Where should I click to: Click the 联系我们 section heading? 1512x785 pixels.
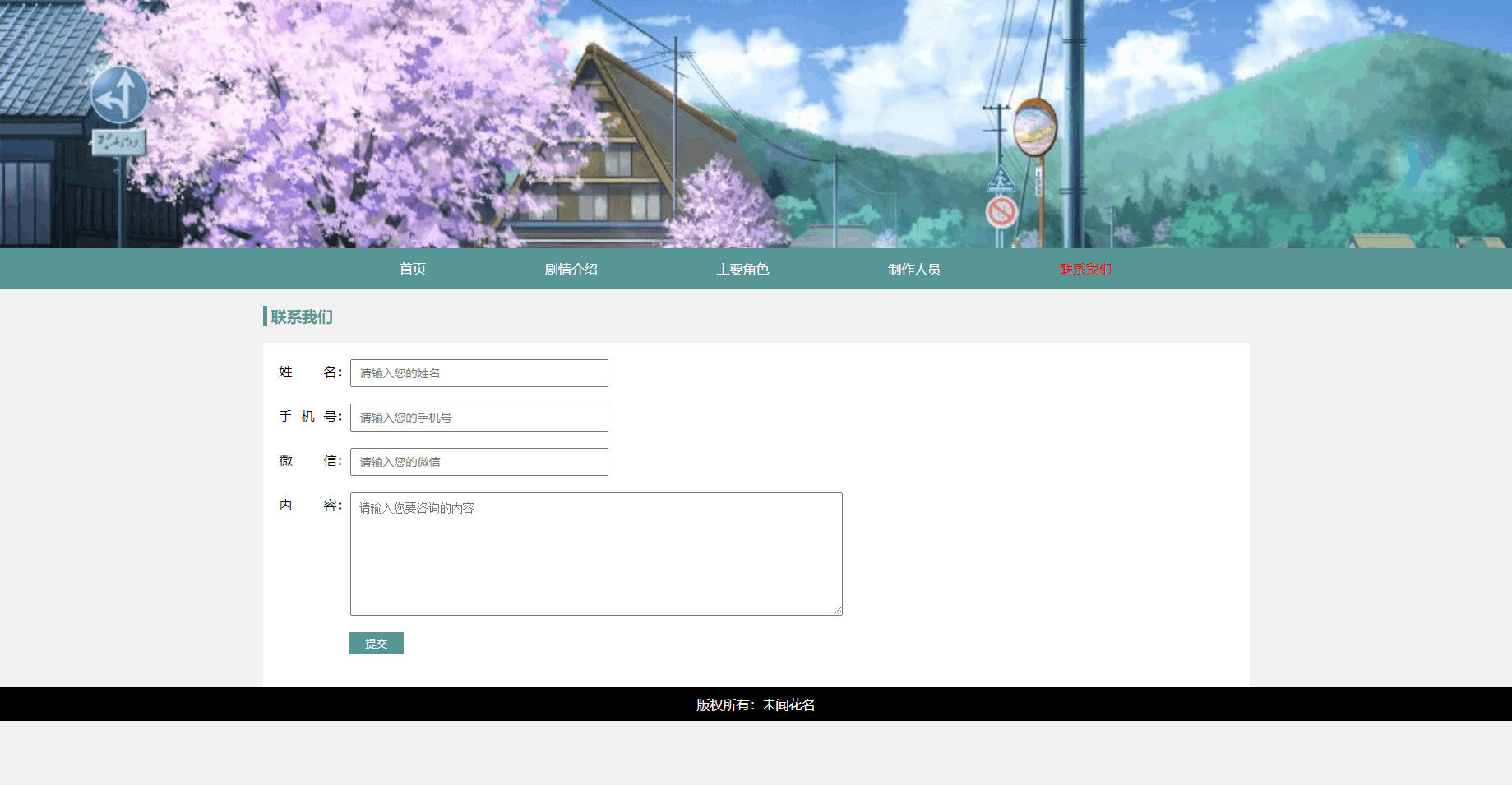pyautogui.click(x=302, y=316)
